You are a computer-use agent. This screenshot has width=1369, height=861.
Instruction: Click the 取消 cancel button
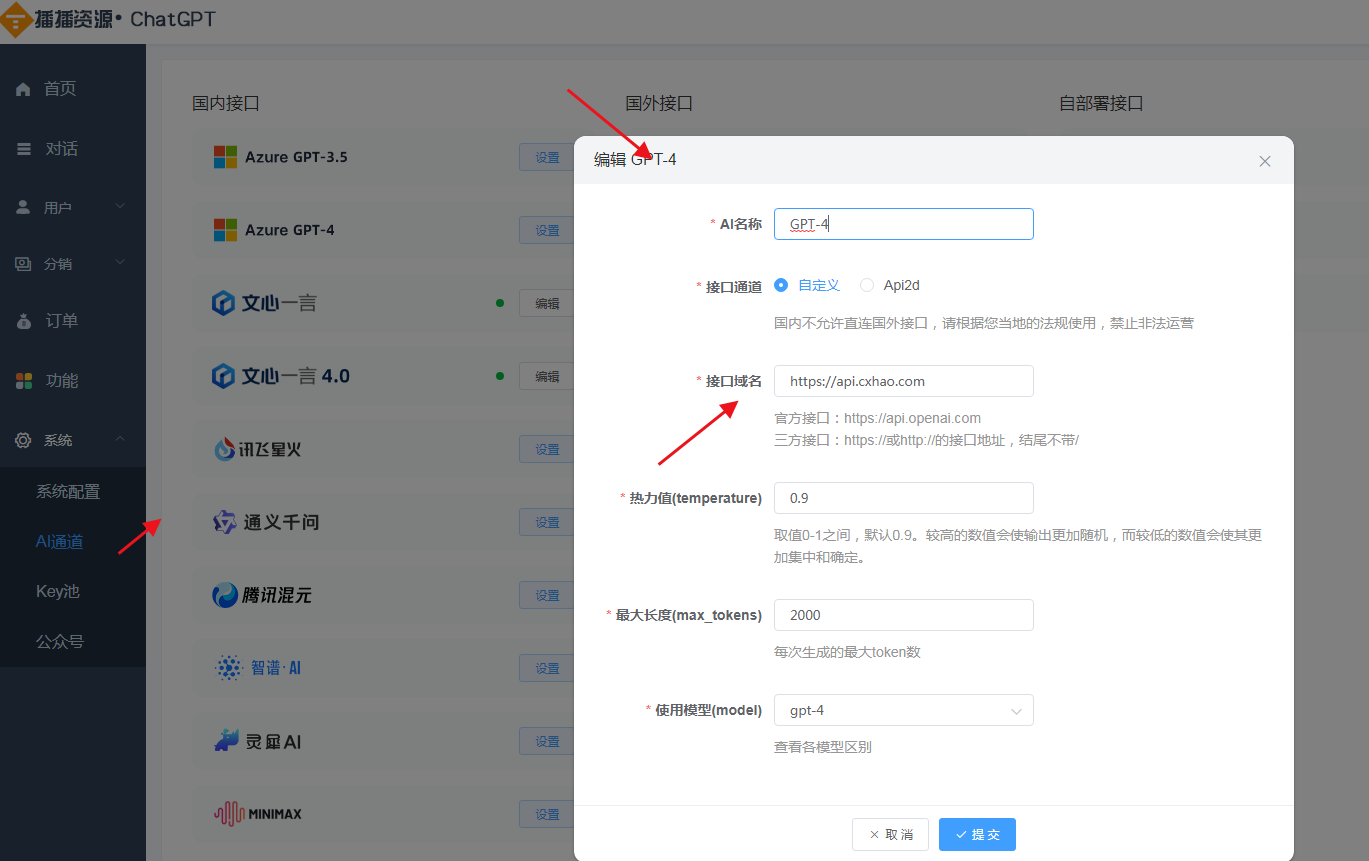point(890,834)
